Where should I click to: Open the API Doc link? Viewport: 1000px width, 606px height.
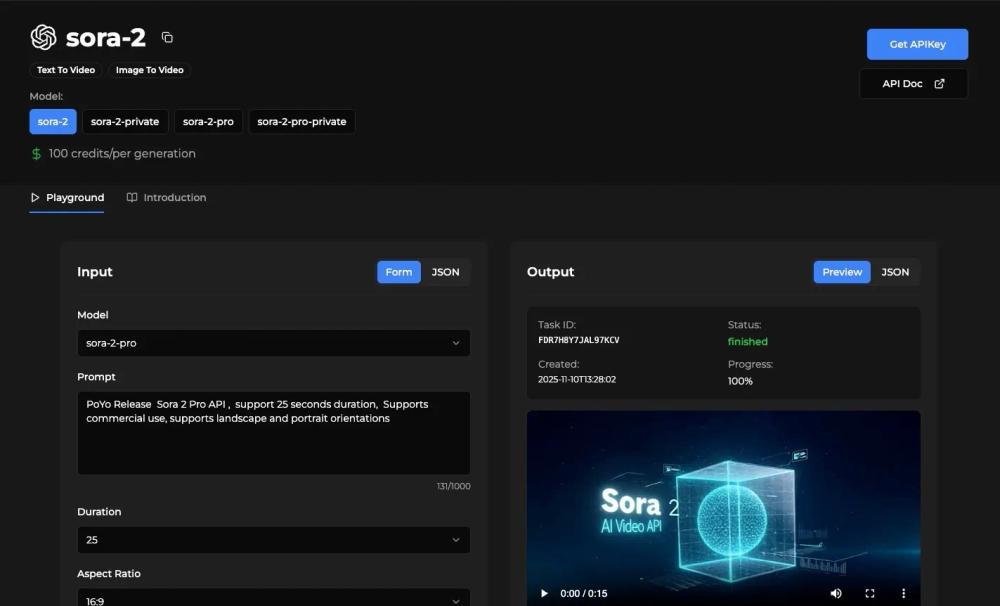tap(913, 84)
